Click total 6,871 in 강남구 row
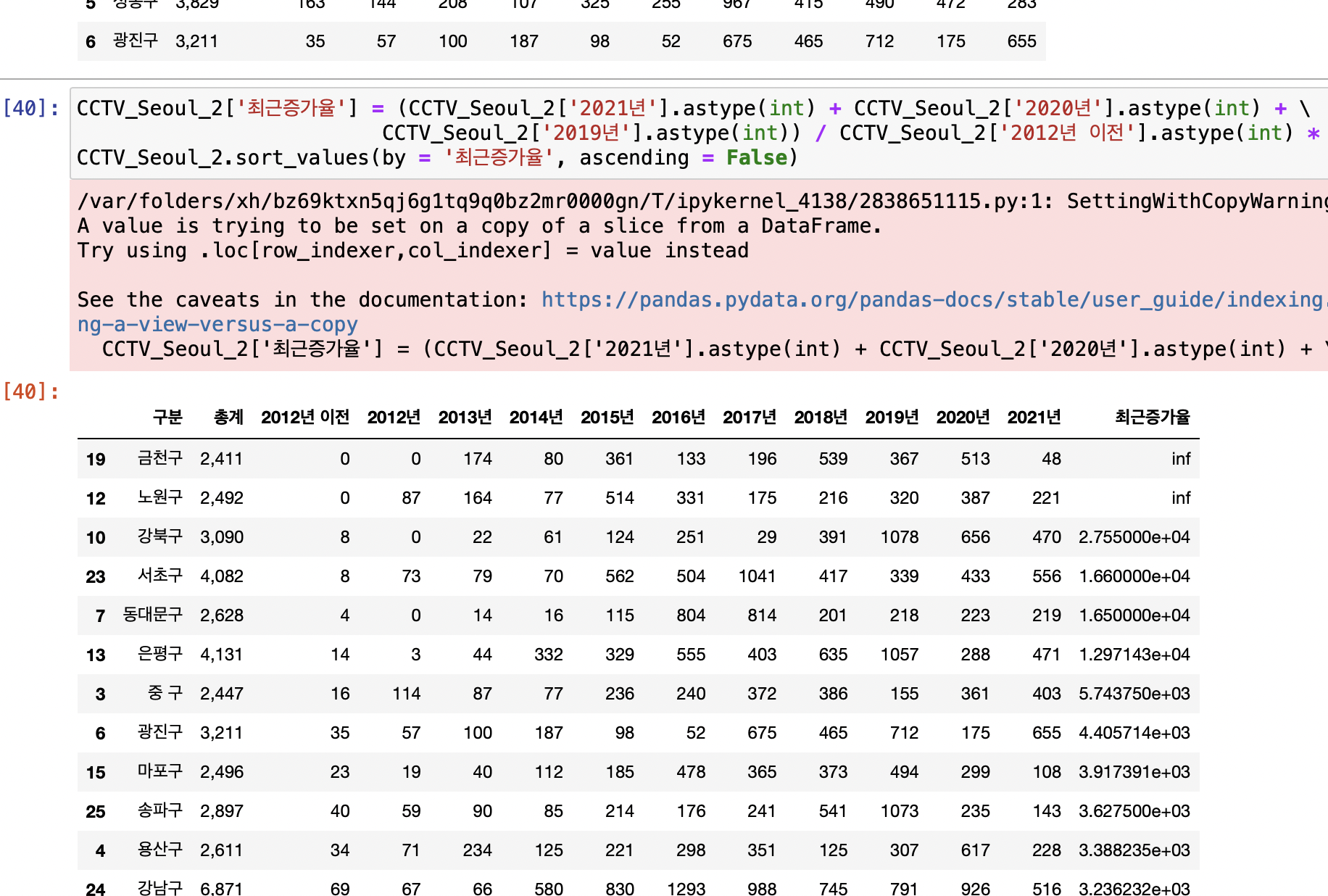This screenshot has height=896, width=1328. (222, 889)
